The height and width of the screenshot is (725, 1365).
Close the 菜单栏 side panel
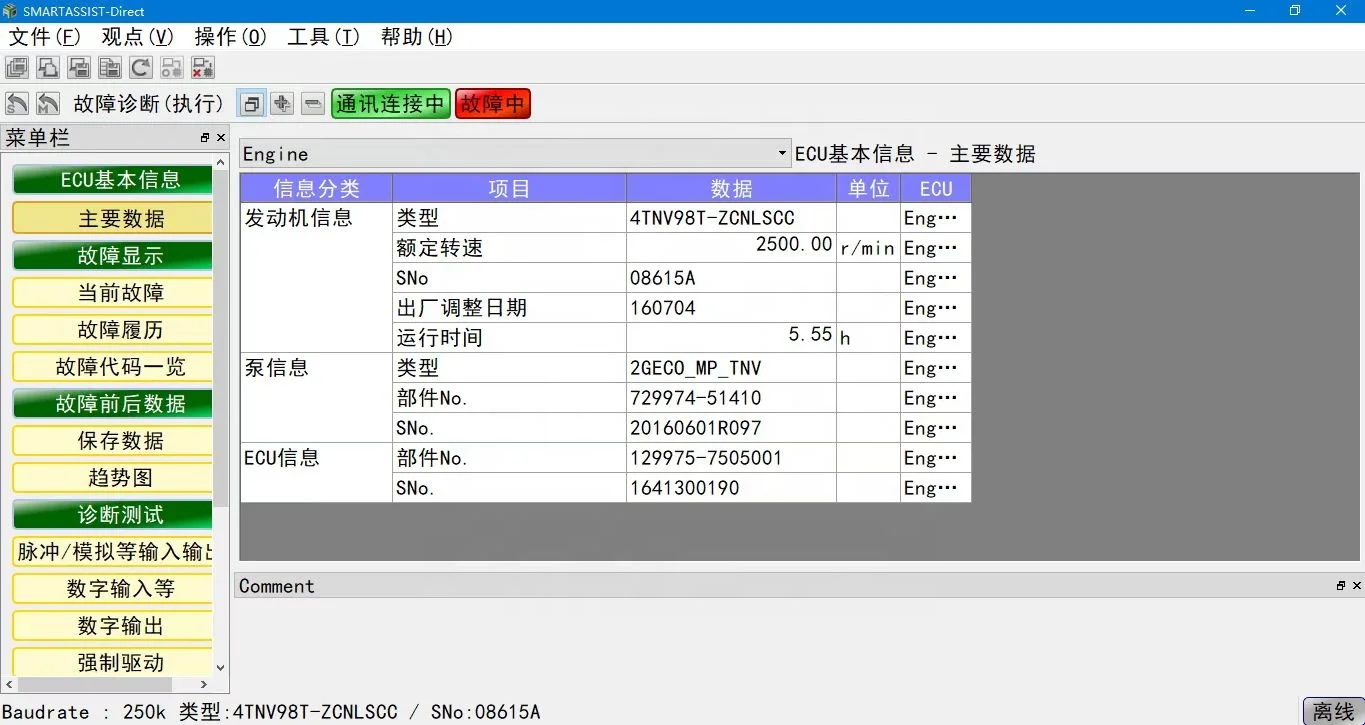pyautogui.click(x=221, y=138)
